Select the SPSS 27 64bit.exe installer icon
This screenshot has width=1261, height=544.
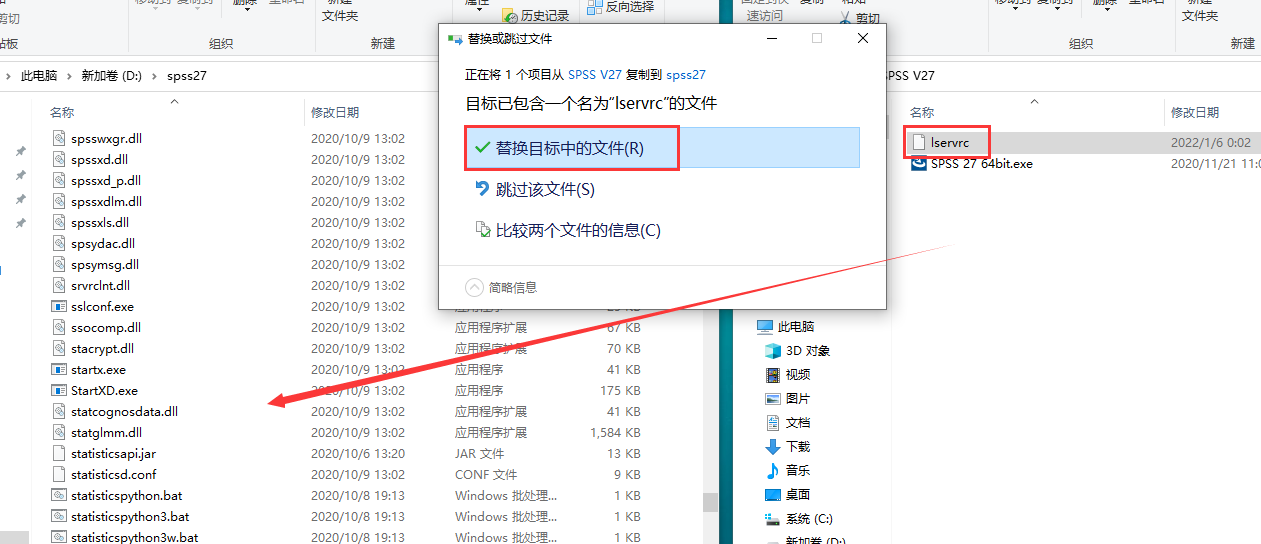click(919, 164)
